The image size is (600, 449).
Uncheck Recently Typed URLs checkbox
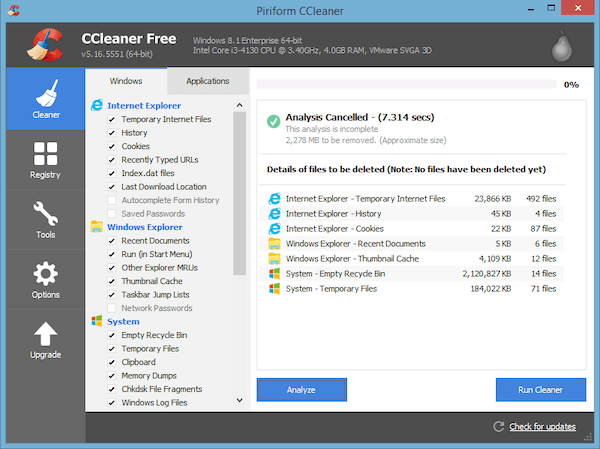[x=112, y=160]
